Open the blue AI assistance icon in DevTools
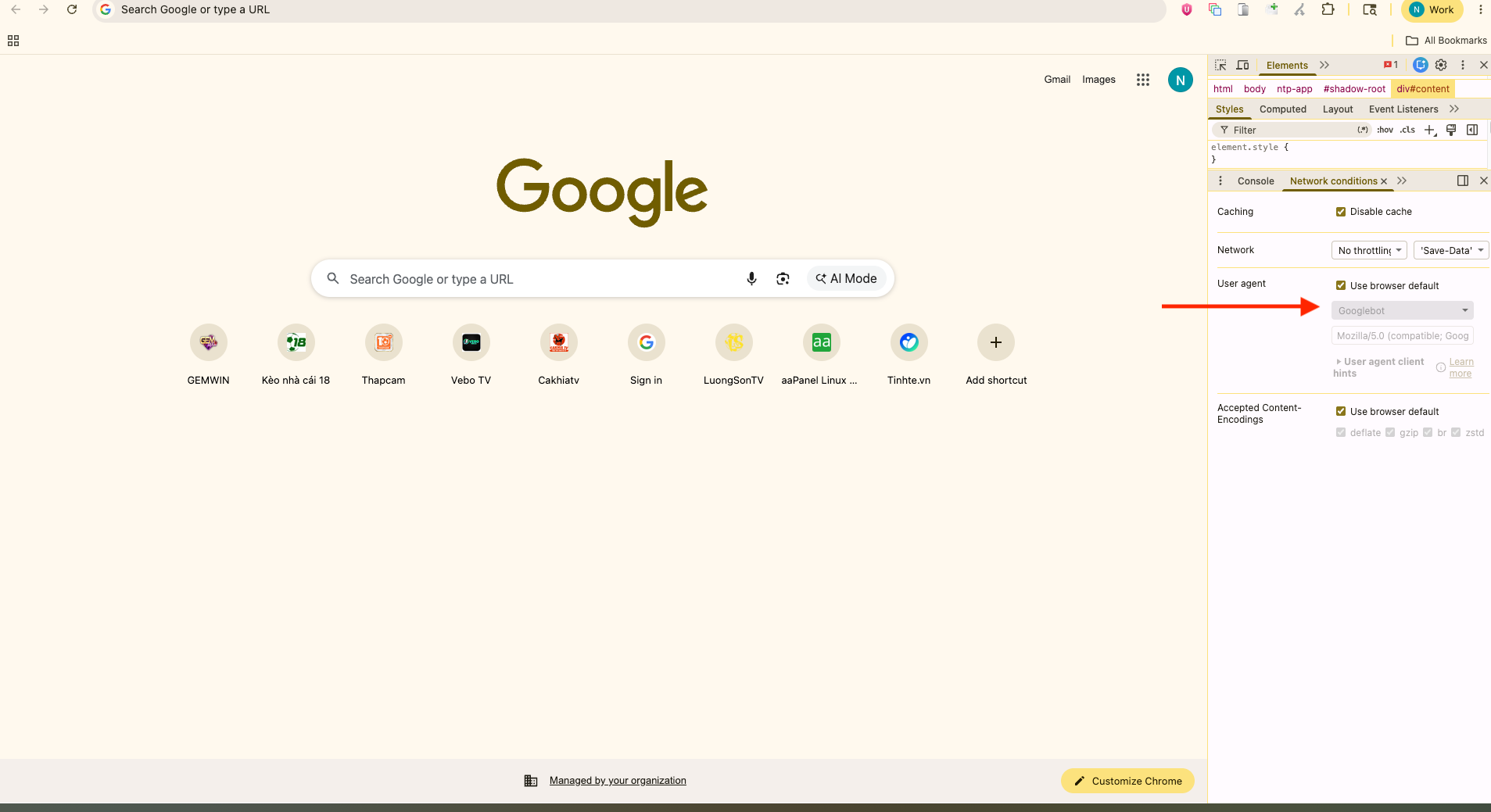 (1421, 65)
